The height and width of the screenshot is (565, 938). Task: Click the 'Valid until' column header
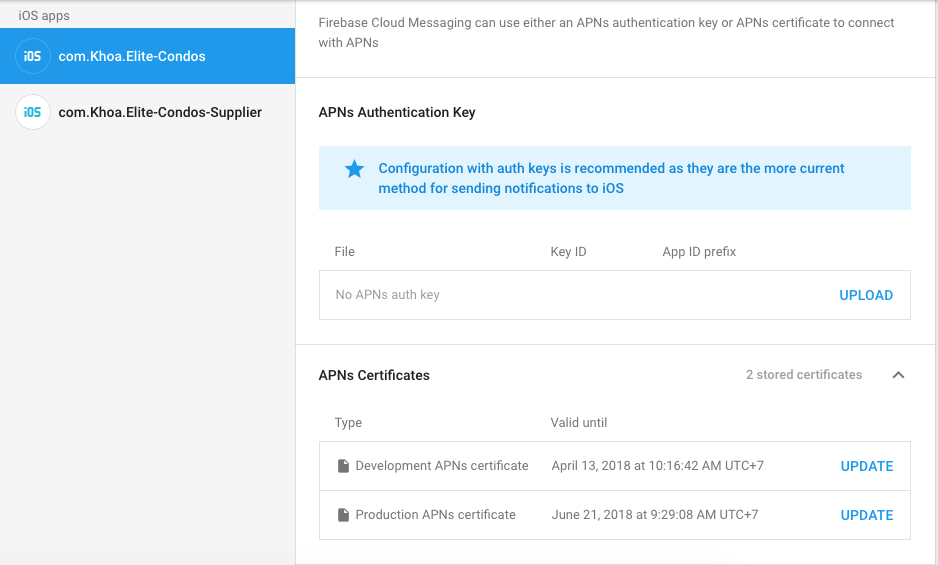(578, 423)
